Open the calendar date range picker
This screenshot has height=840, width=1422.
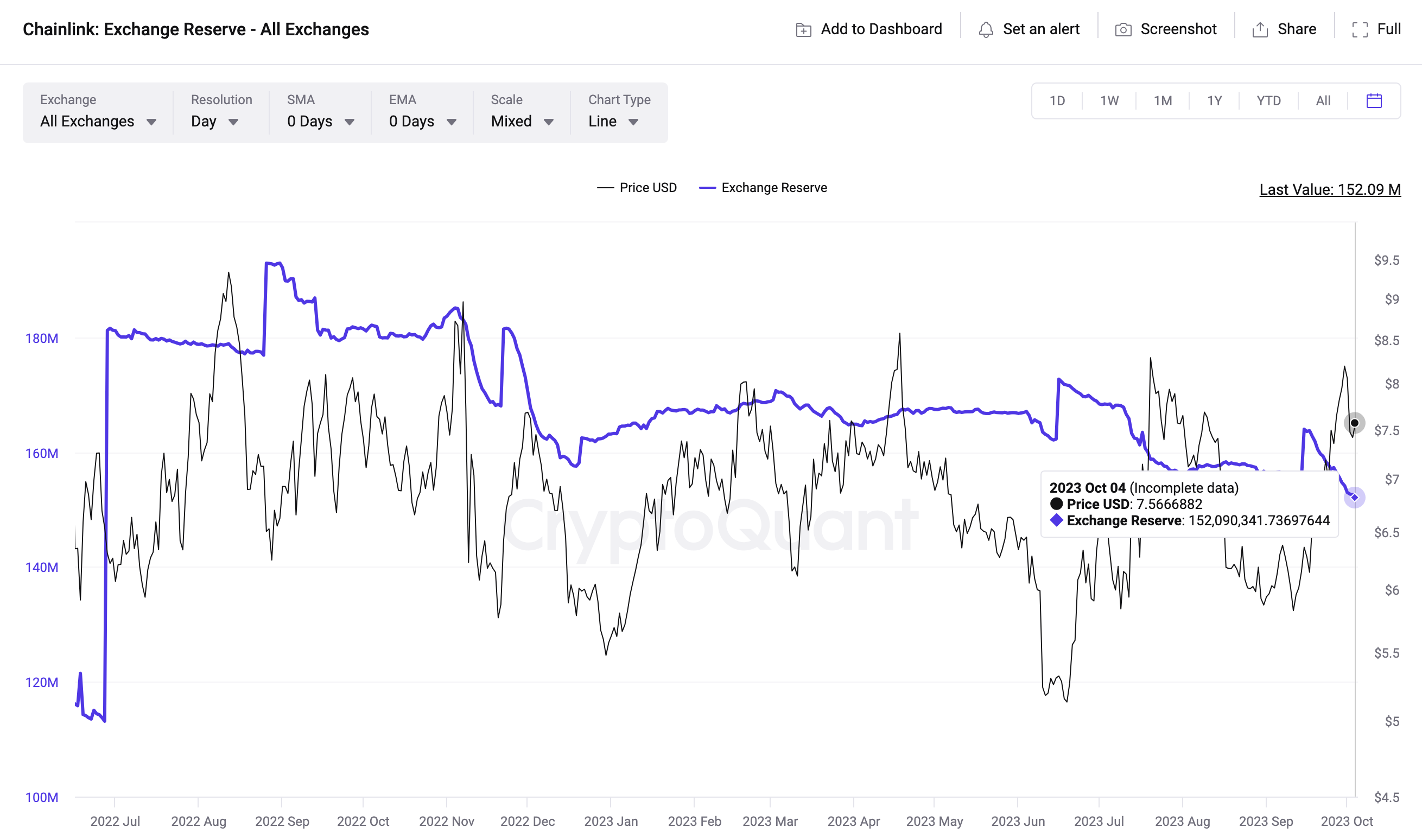coord(1374,101)
